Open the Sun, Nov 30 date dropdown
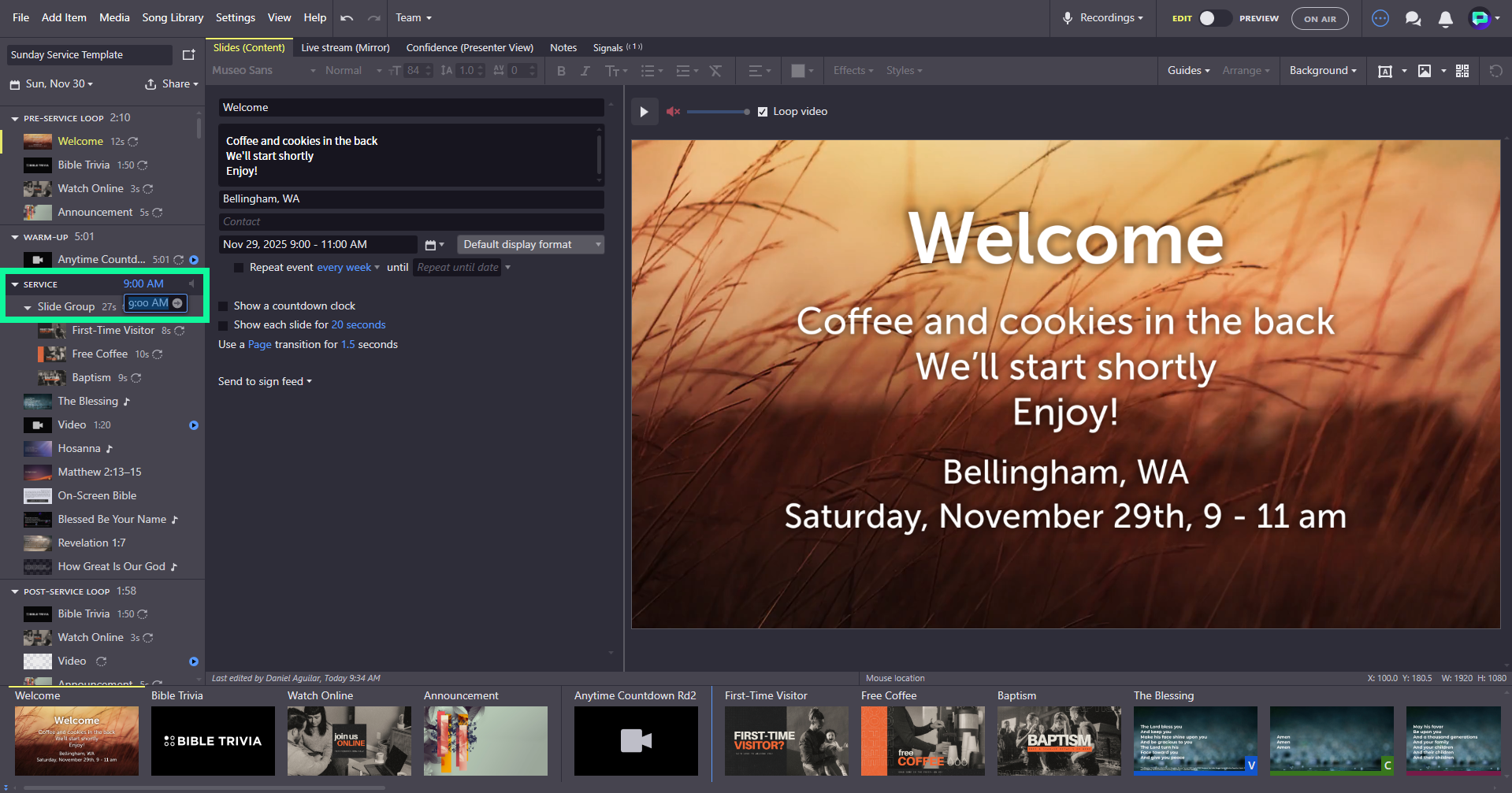Image resolution: width=1512 pixels, height=793 pixels. (59, 83)
